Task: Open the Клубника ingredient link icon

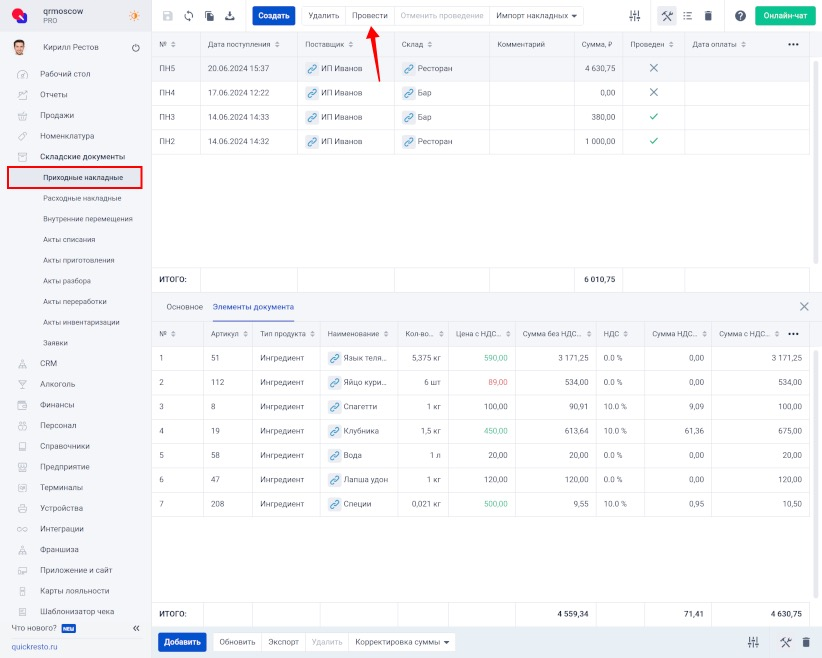Action: (x=334, y=431)
